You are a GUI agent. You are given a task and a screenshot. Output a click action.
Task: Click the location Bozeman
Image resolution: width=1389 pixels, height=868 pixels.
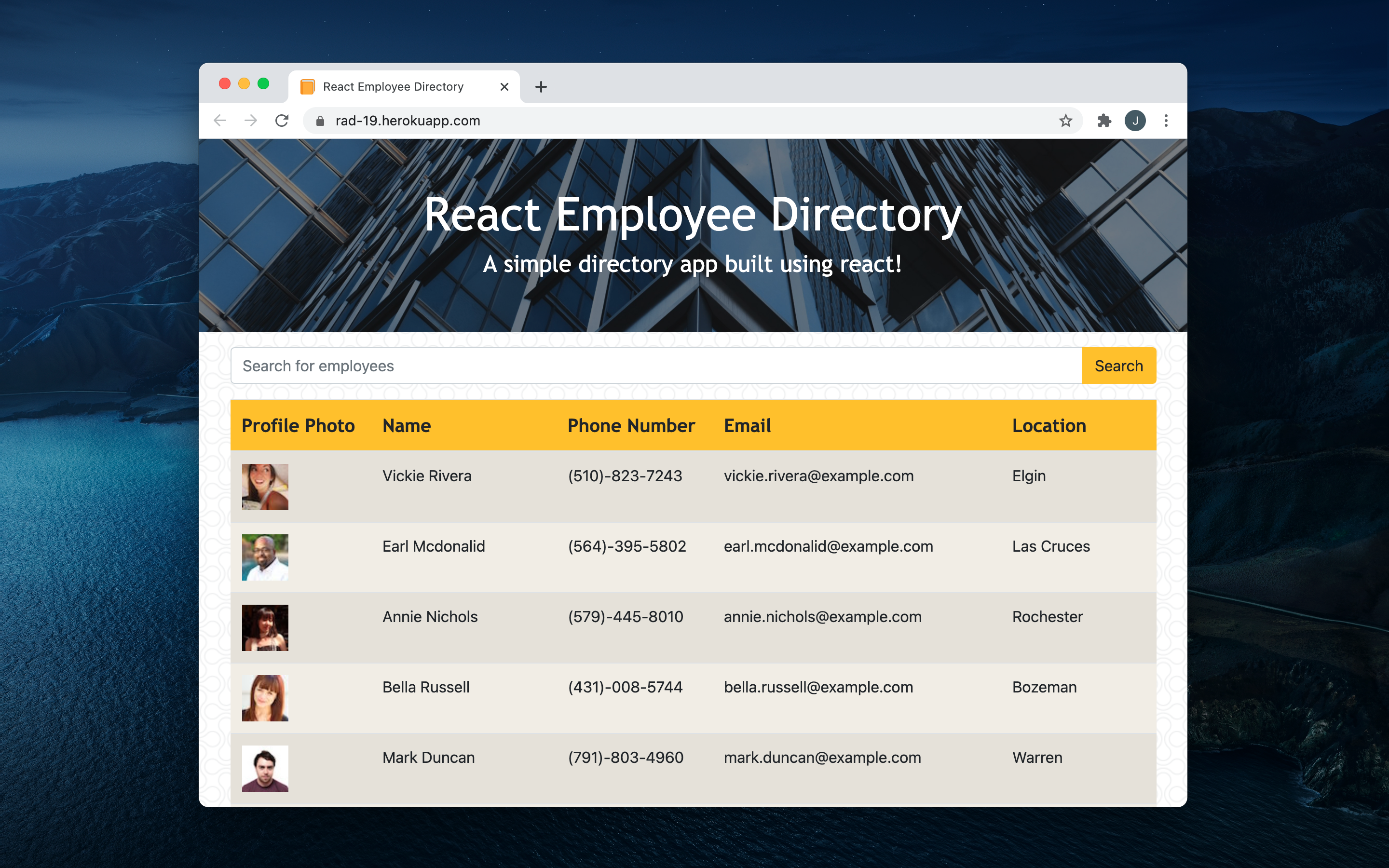click(x=1045, y=687)
